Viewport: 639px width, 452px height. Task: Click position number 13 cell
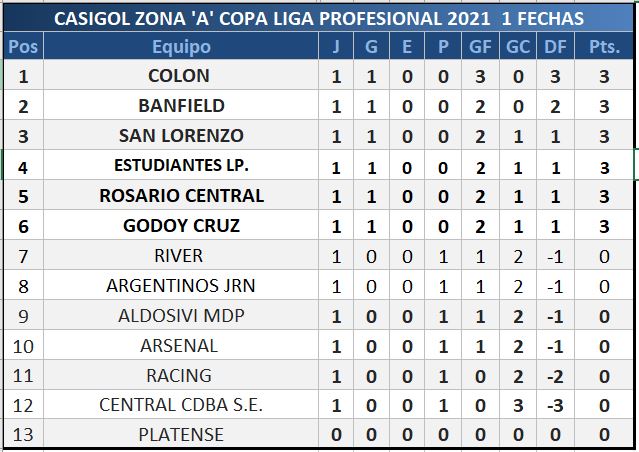pyautogui.click(x=23, y=435)
